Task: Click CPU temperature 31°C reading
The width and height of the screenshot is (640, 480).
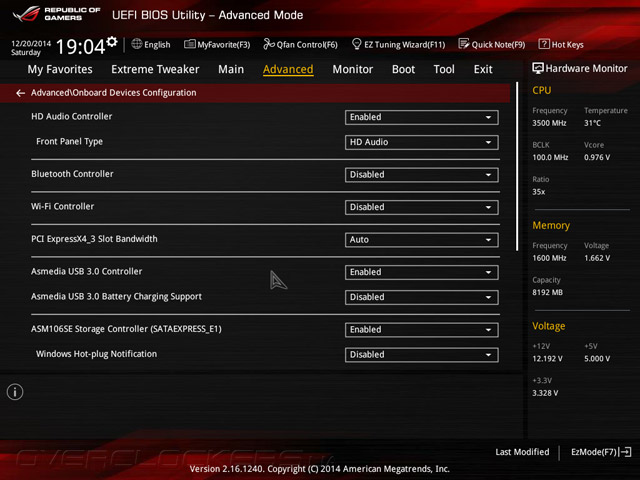Action: pos(592,123)
